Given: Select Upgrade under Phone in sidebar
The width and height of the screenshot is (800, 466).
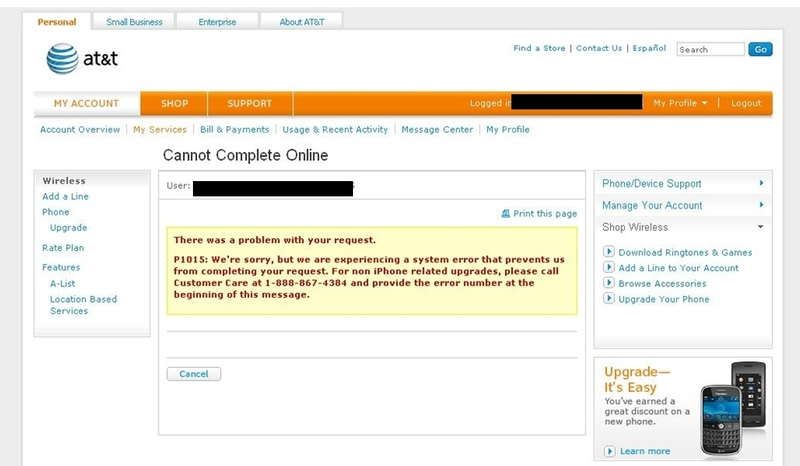Looking at the screenshot, I should click(68, 228).
